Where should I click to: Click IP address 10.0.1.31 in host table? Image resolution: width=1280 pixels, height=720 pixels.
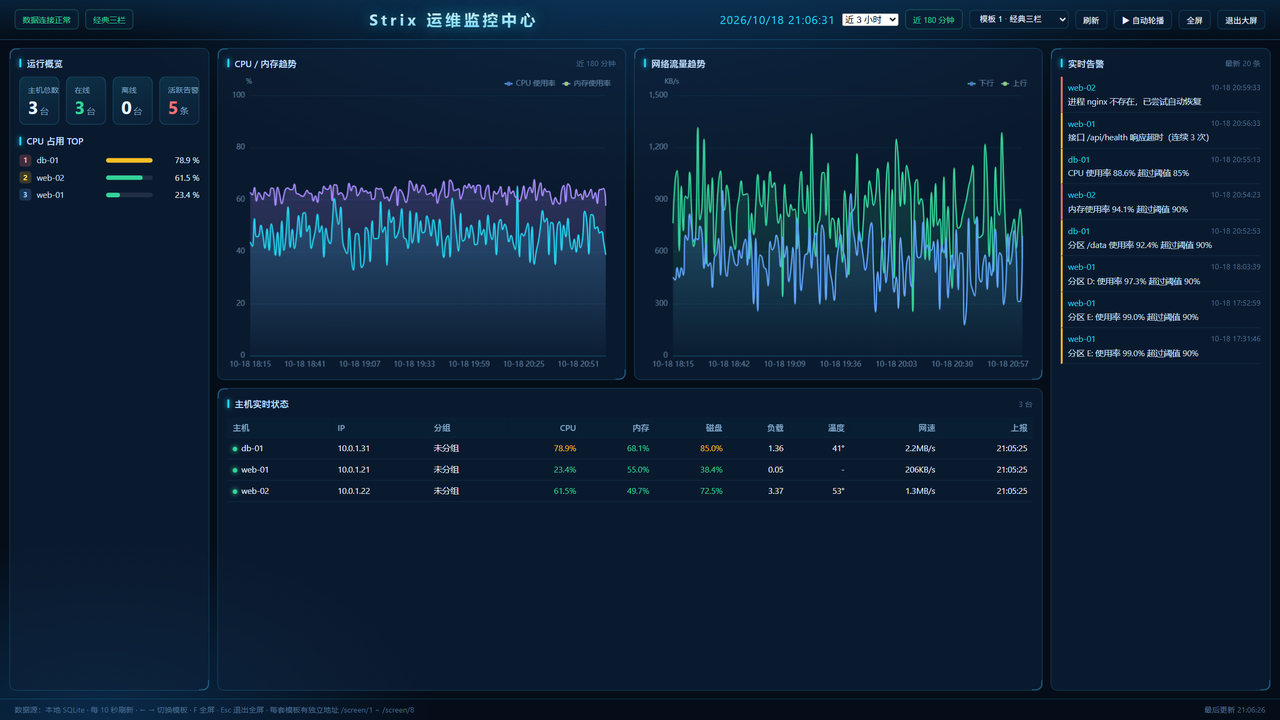click(x=354, y=449)
